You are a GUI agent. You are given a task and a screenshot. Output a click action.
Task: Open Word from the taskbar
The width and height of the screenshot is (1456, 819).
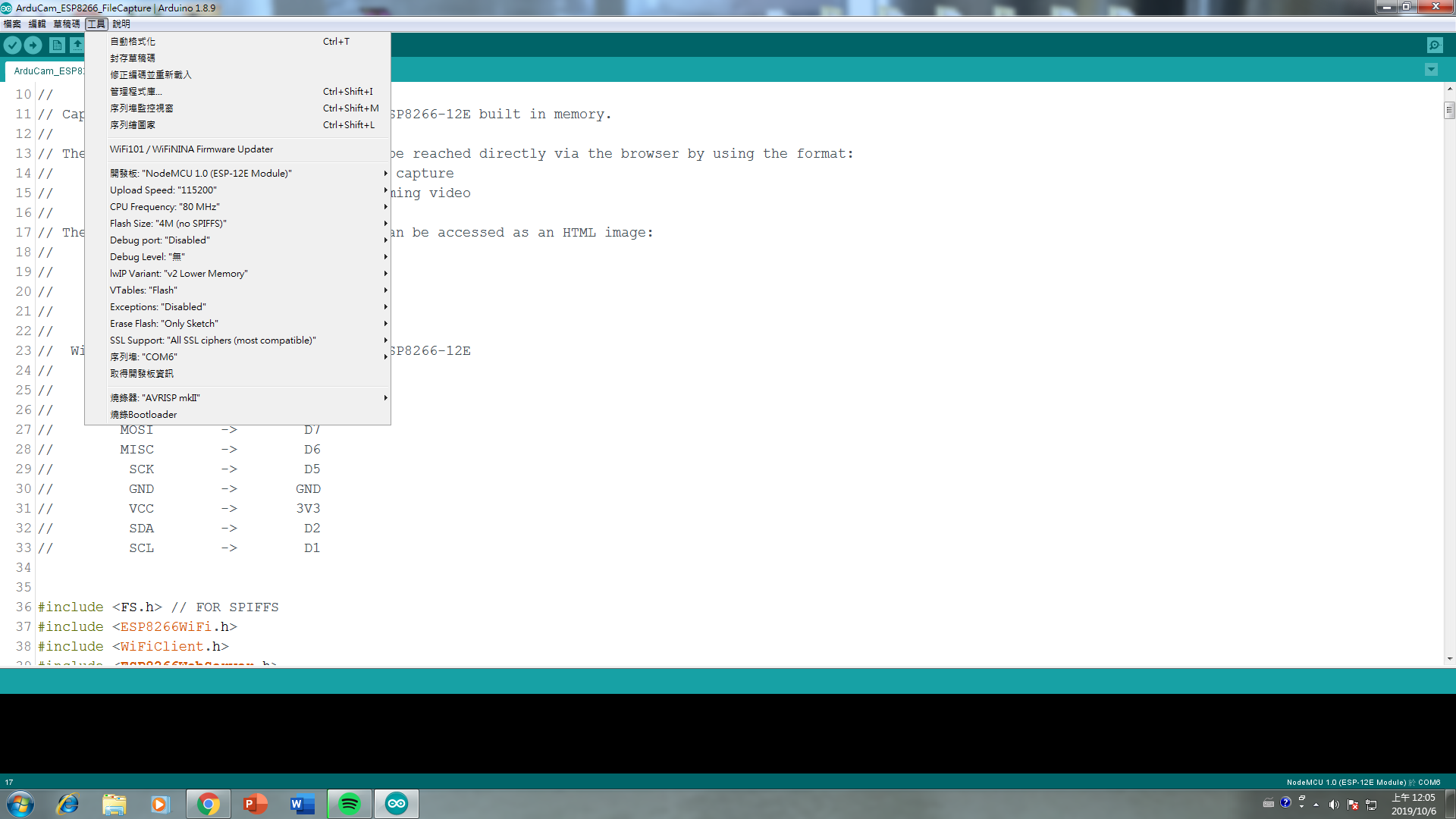(303, 804)
